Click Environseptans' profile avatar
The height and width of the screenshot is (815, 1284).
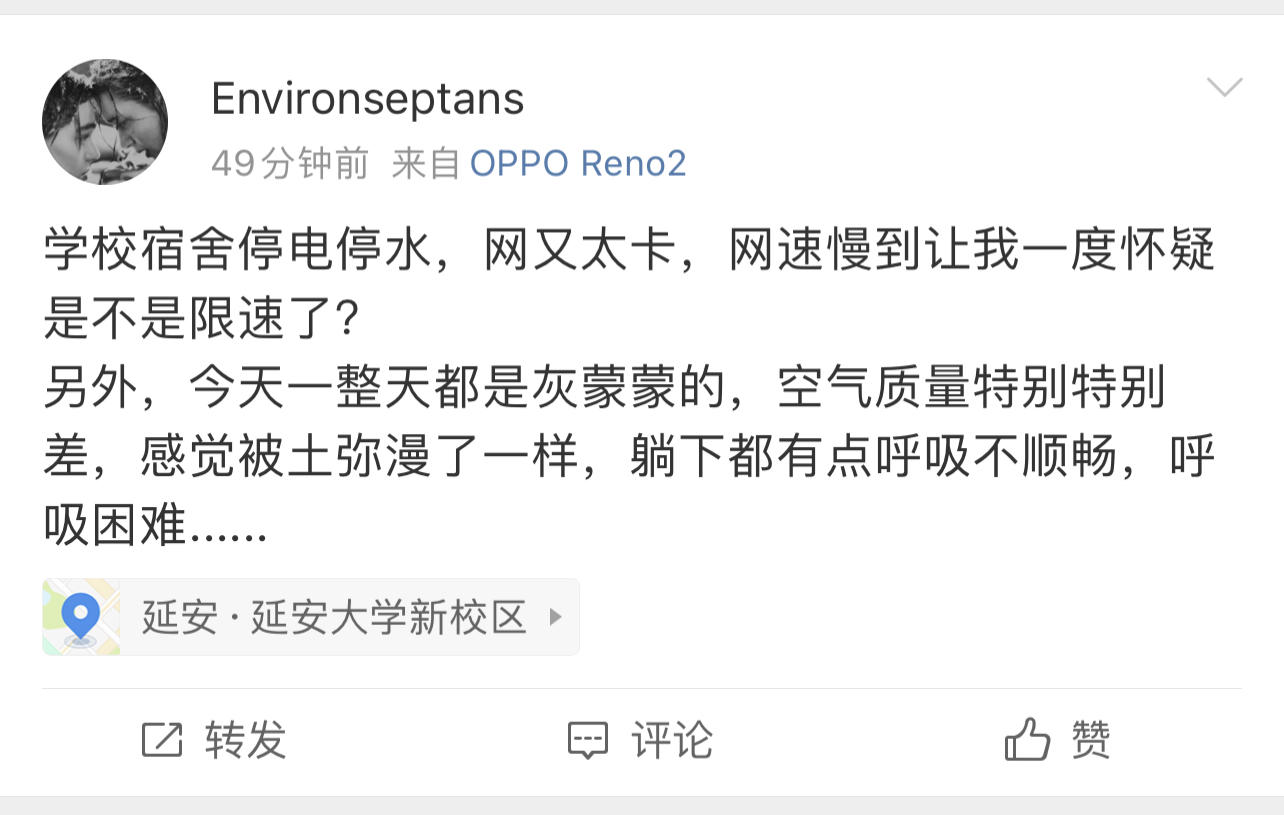click(x=105, y=122)
